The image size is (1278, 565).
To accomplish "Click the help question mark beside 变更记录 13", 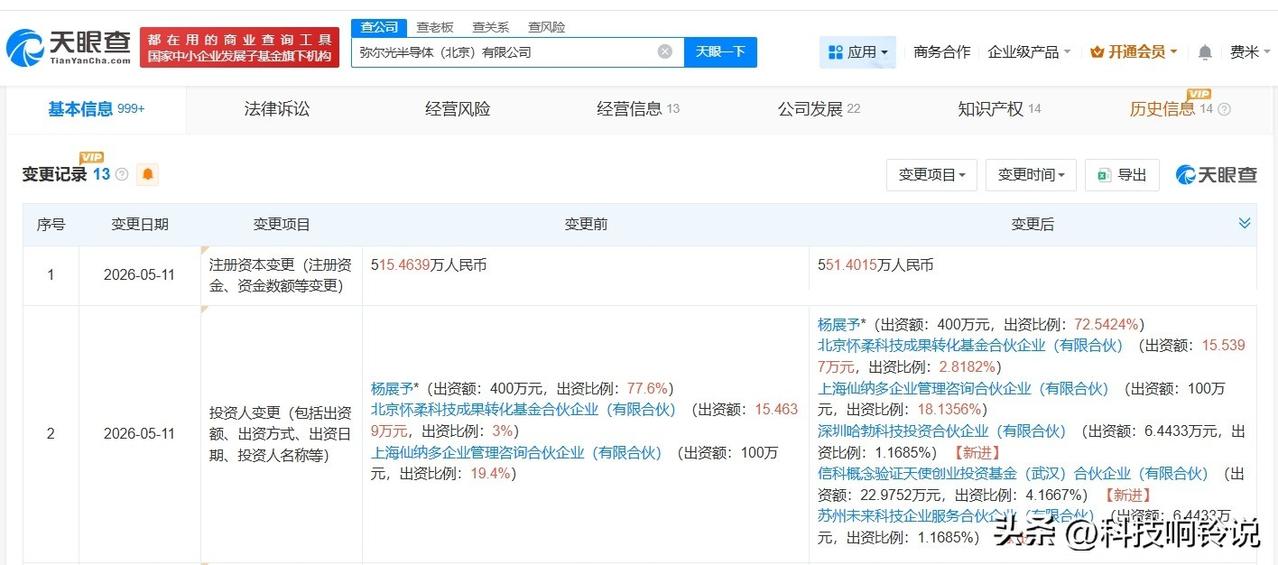I will pos(122,175).
